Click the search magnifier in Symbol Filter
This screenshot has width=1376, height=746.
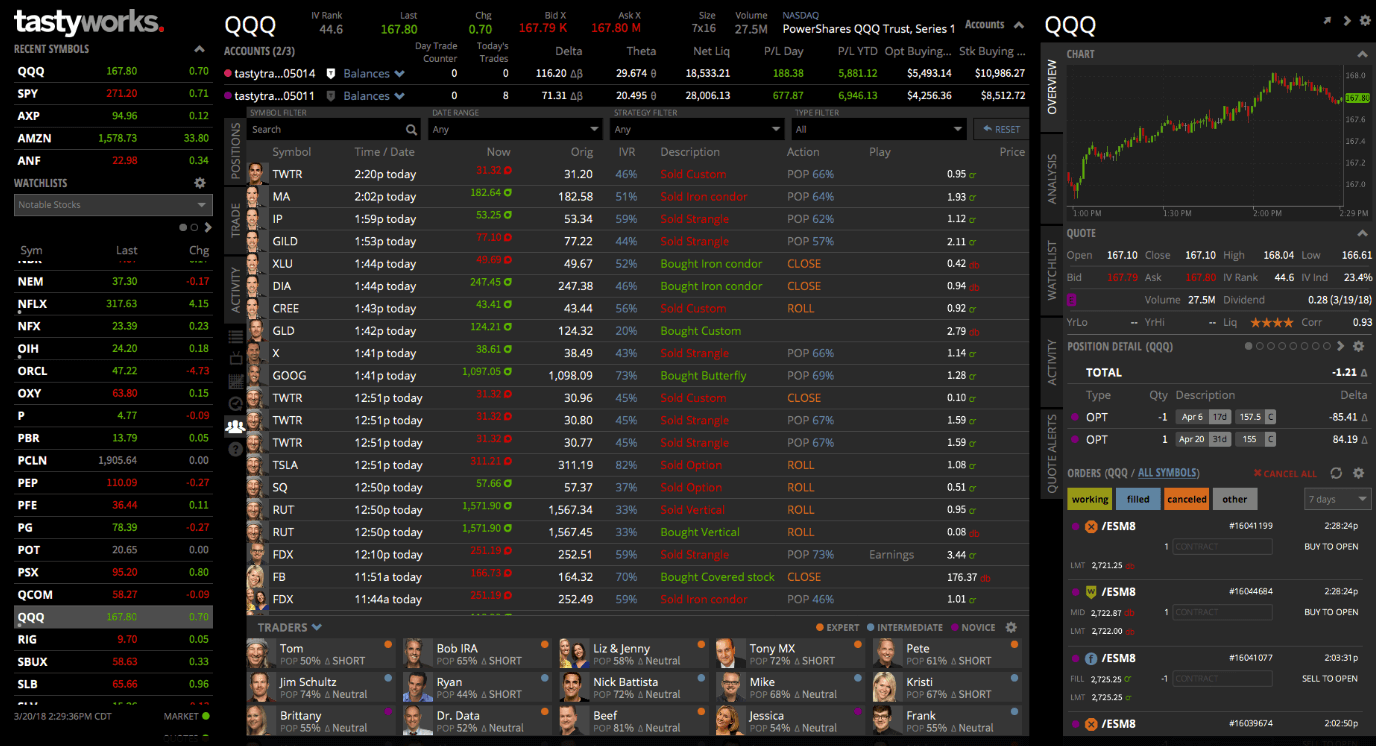point(411,130)
